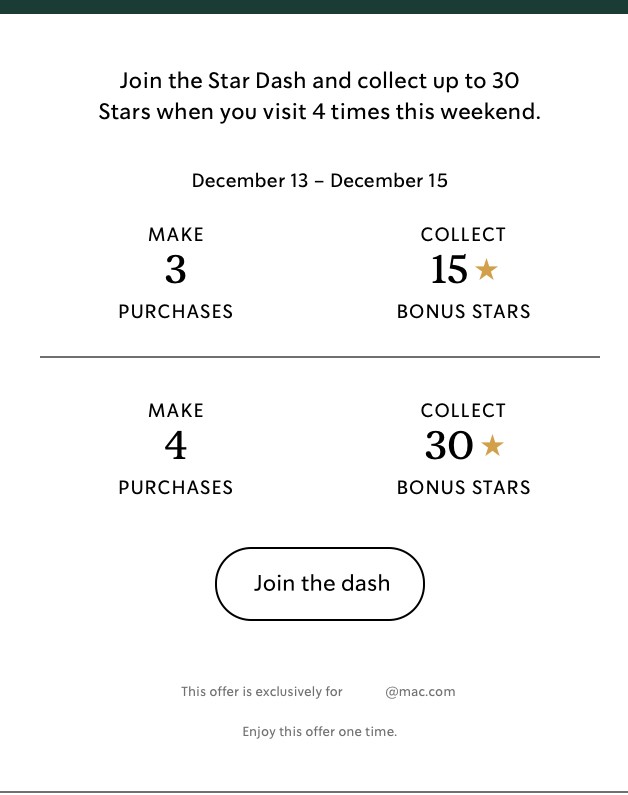Viewport: 628px width, 795px height.
Task: Click the number 30 bonus stars figure
Action: coord(449,446)
